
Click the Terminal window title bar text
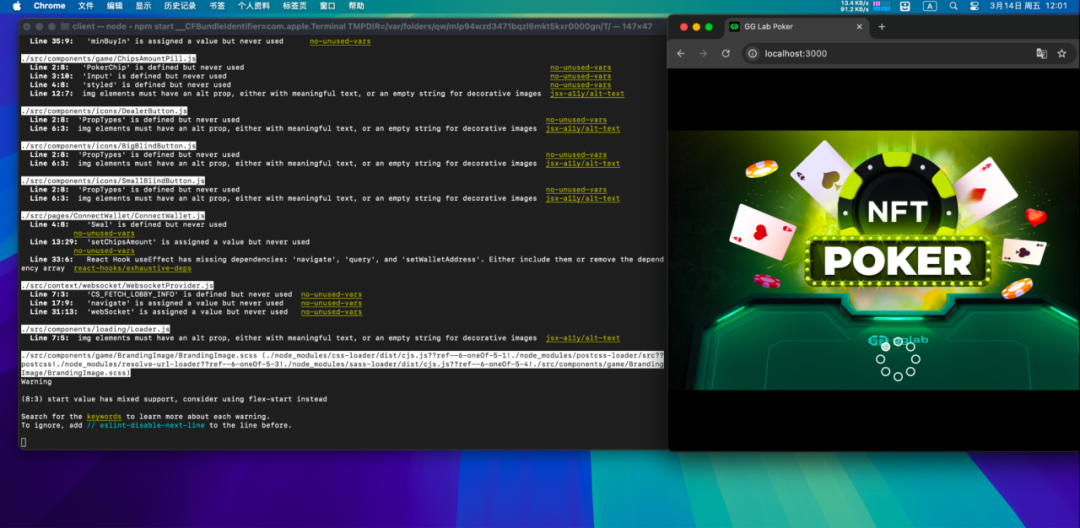click(362, 27)
